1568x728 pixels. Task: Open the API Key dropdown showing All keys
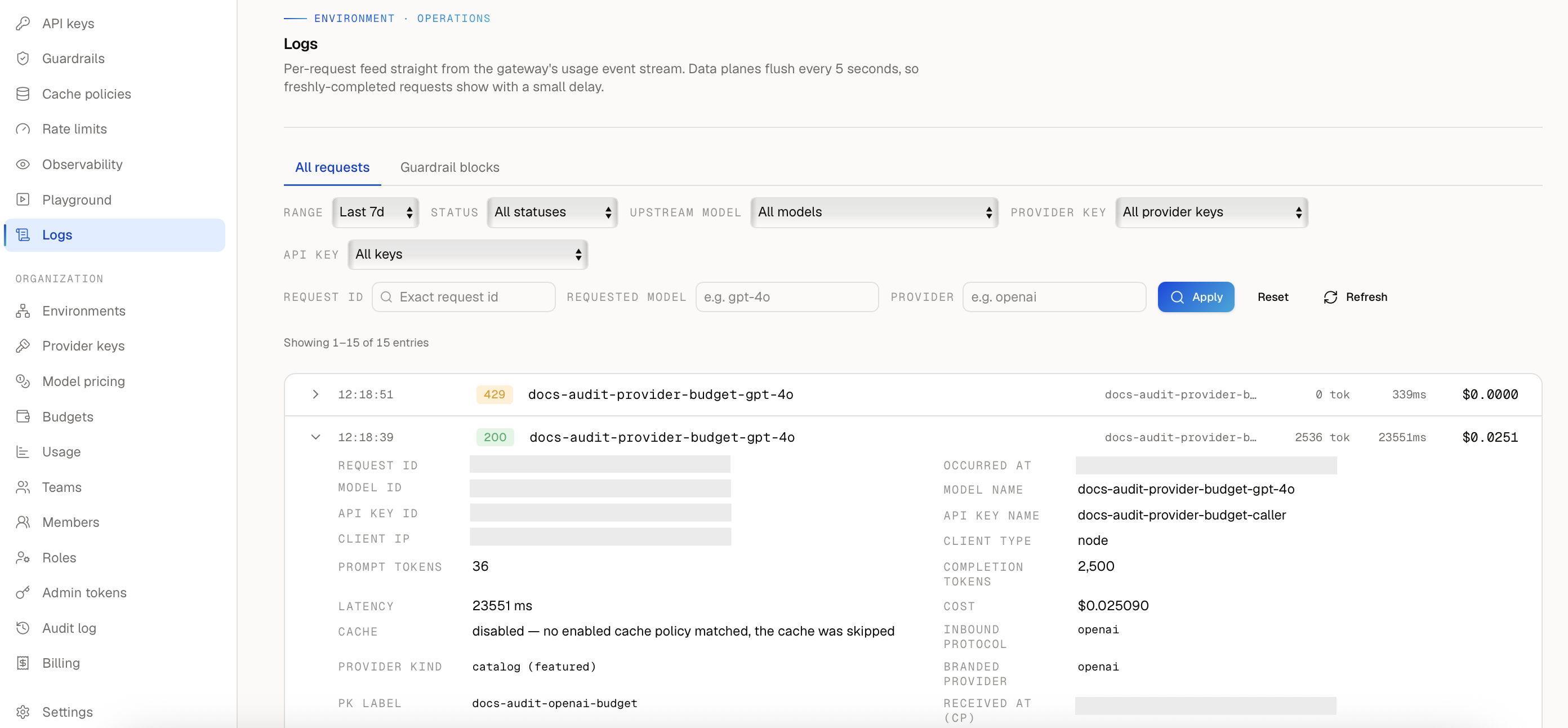[x=467, y=254]
